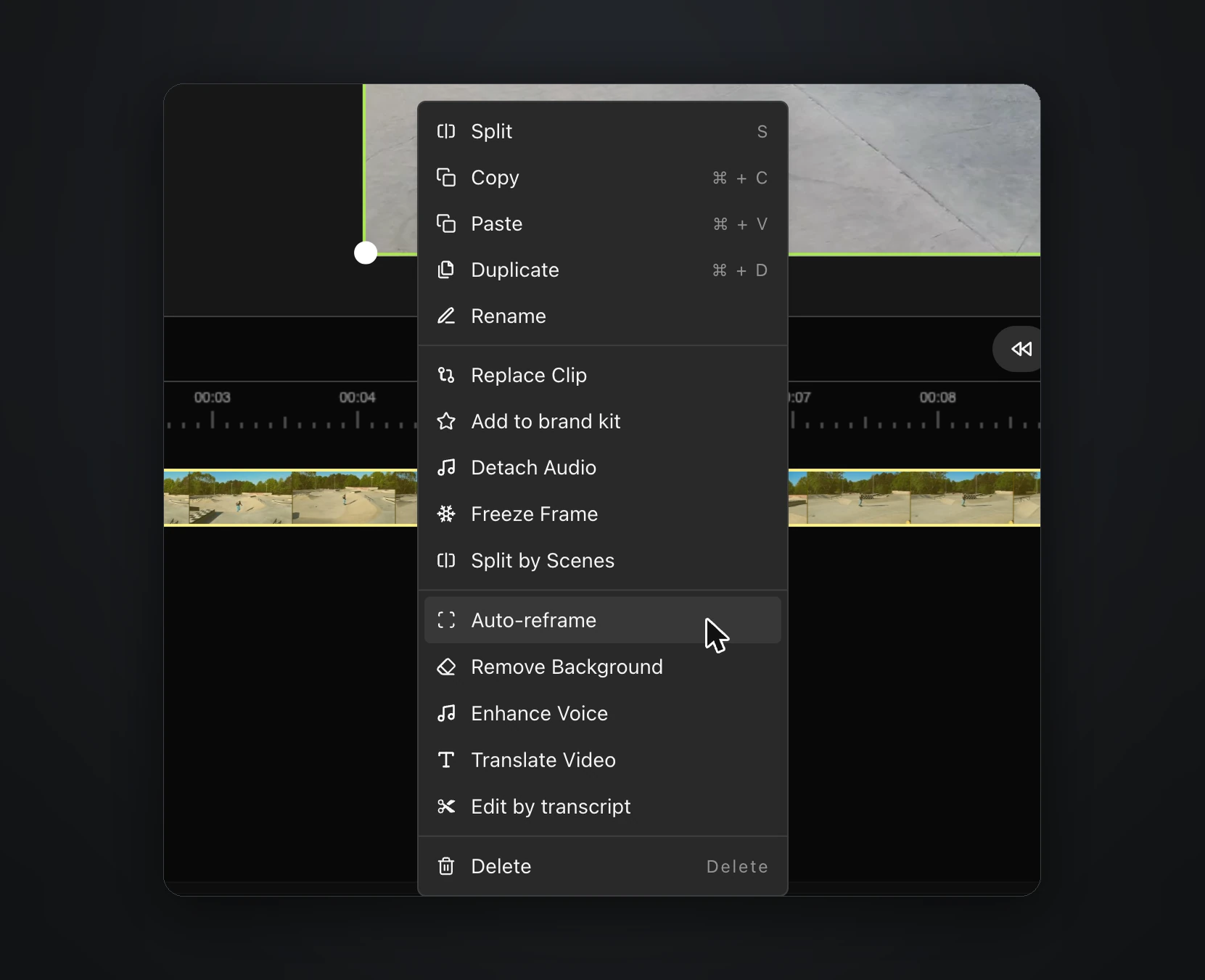Click the Remove Background eraser icon
1205x980 pixels.
pyautogui.click(x=446, y=667)
